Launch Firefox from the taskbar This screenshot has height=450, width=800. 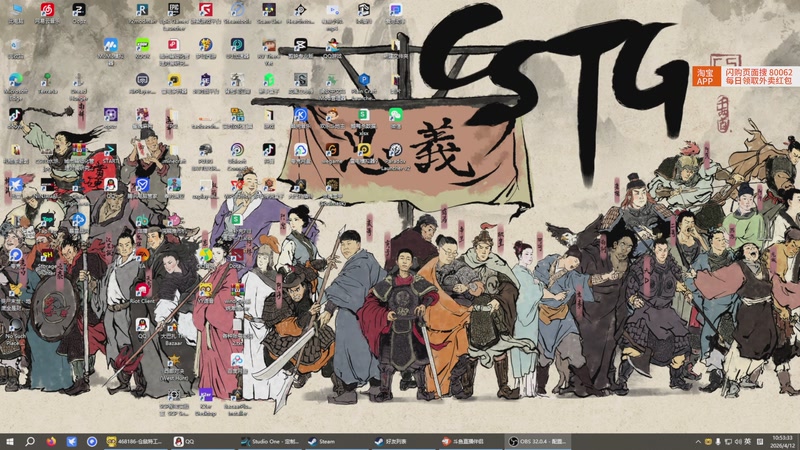pos(51,441)
